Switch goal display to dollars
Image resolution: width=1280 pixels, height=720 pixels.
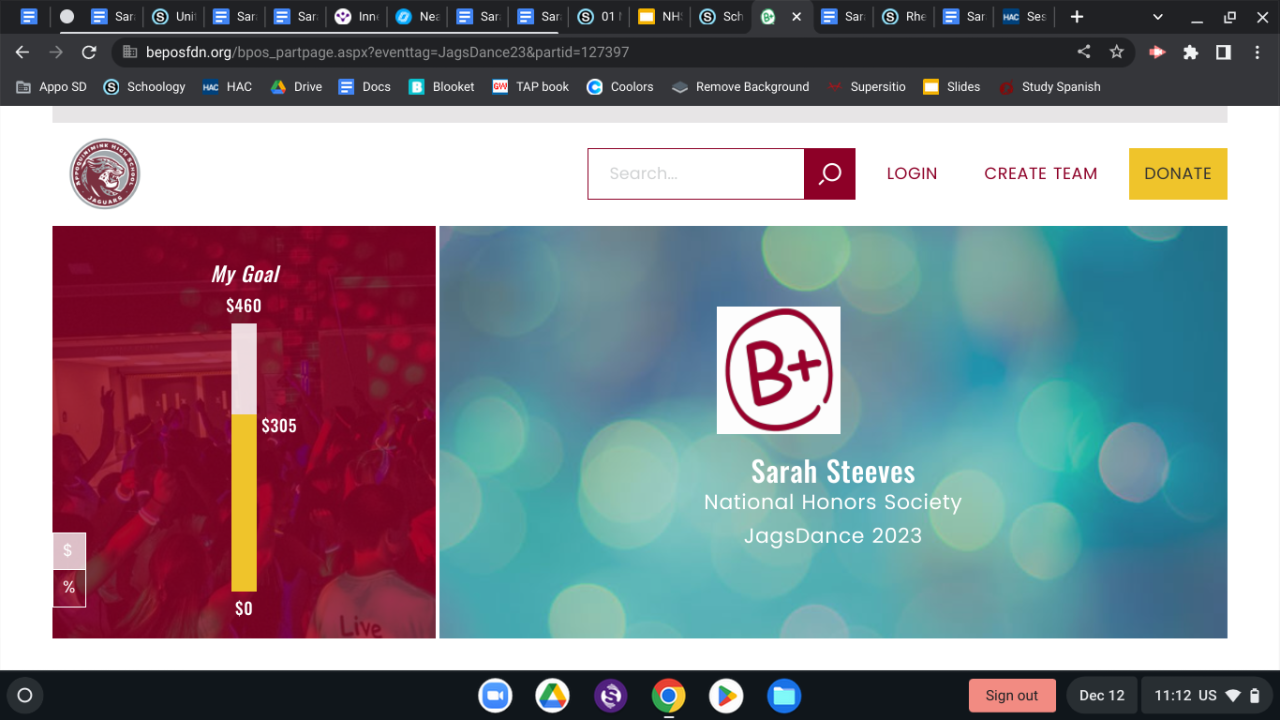[69, 551]
